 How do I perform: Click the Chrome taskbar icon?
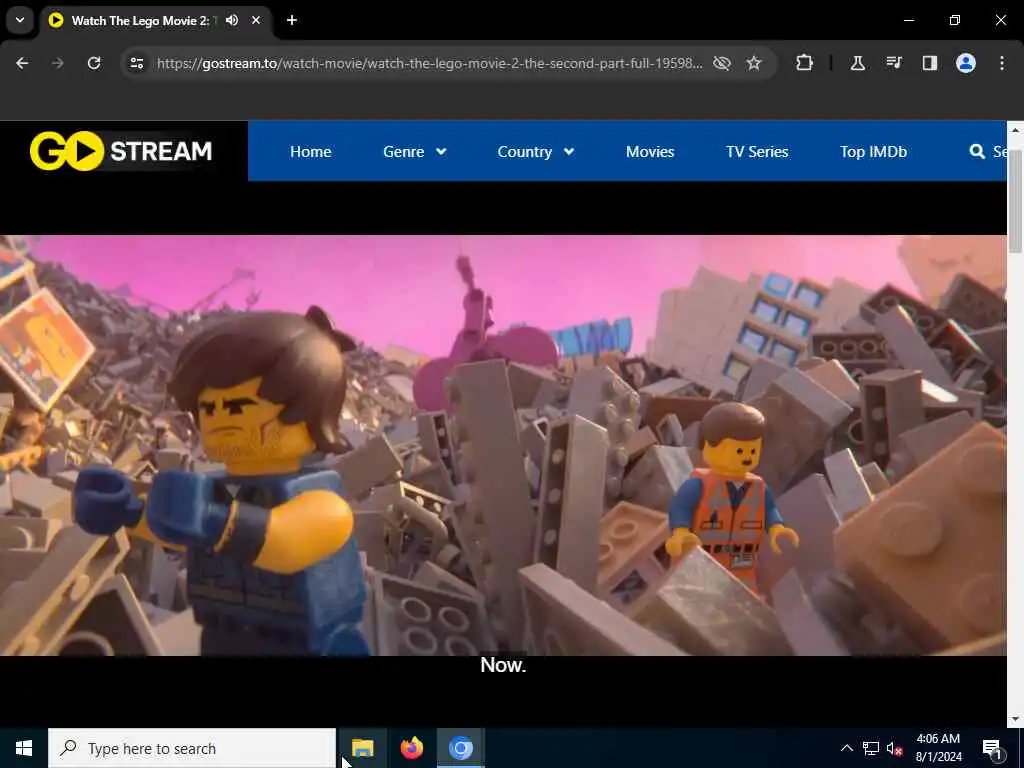pos(460,748)
